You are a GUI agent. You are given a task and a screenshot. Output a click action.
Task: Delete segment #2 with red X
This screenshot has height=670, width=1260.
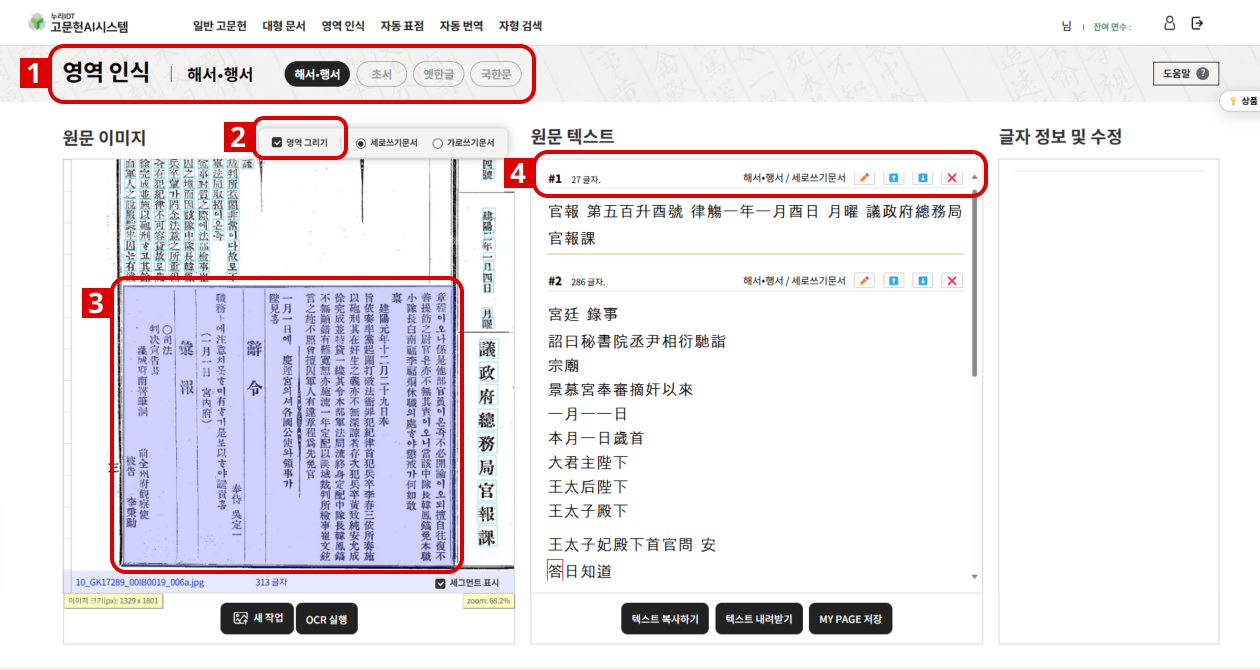coord(952,281)
